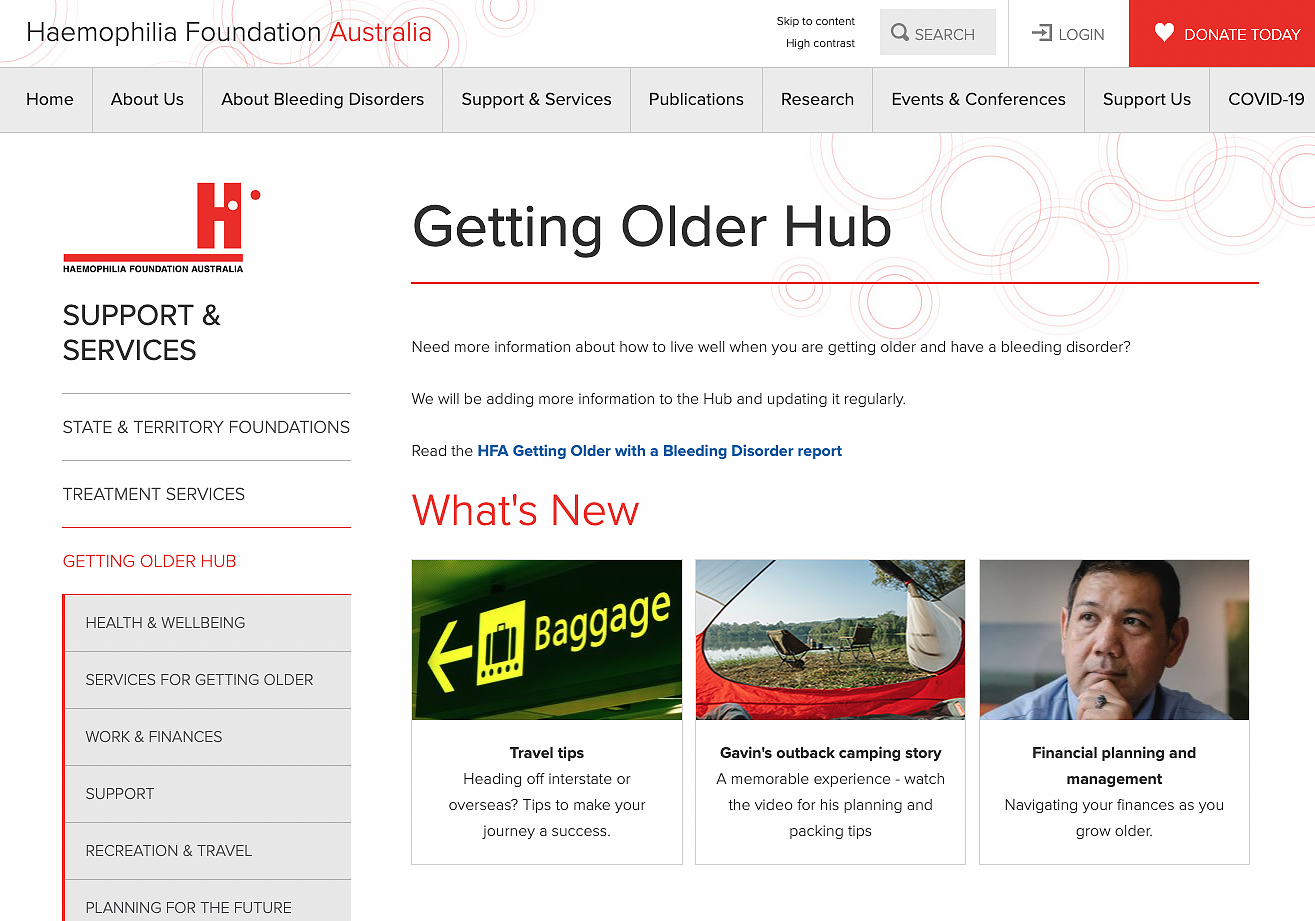
Task: Open the Home menu item
Action: [49, 99]
